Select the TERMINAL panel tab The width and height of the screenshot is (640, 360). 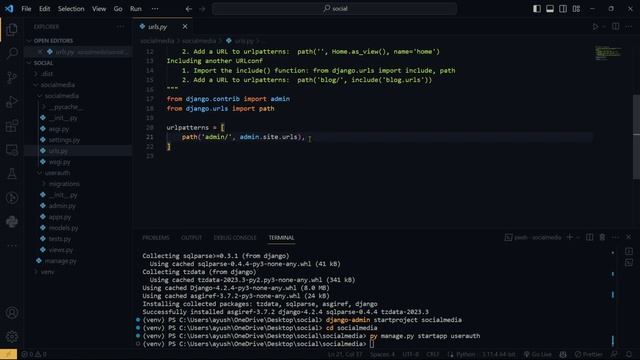281,238
